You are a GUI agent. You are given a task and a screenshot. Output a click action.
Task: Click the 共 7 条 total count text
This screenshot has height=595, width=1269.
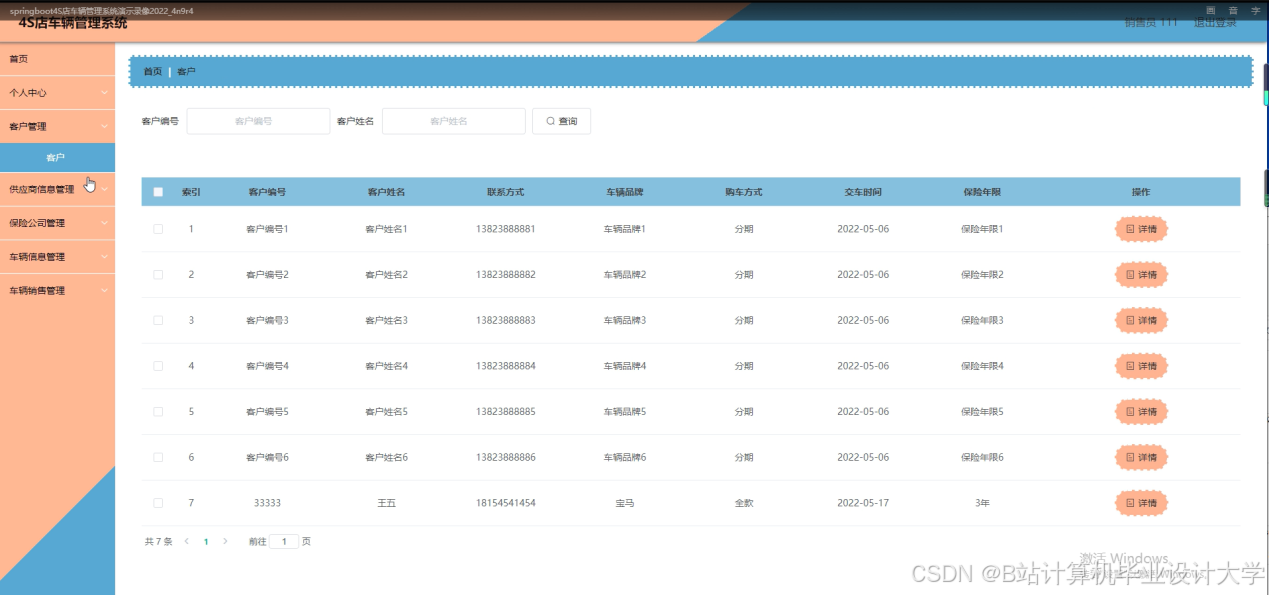158,541
